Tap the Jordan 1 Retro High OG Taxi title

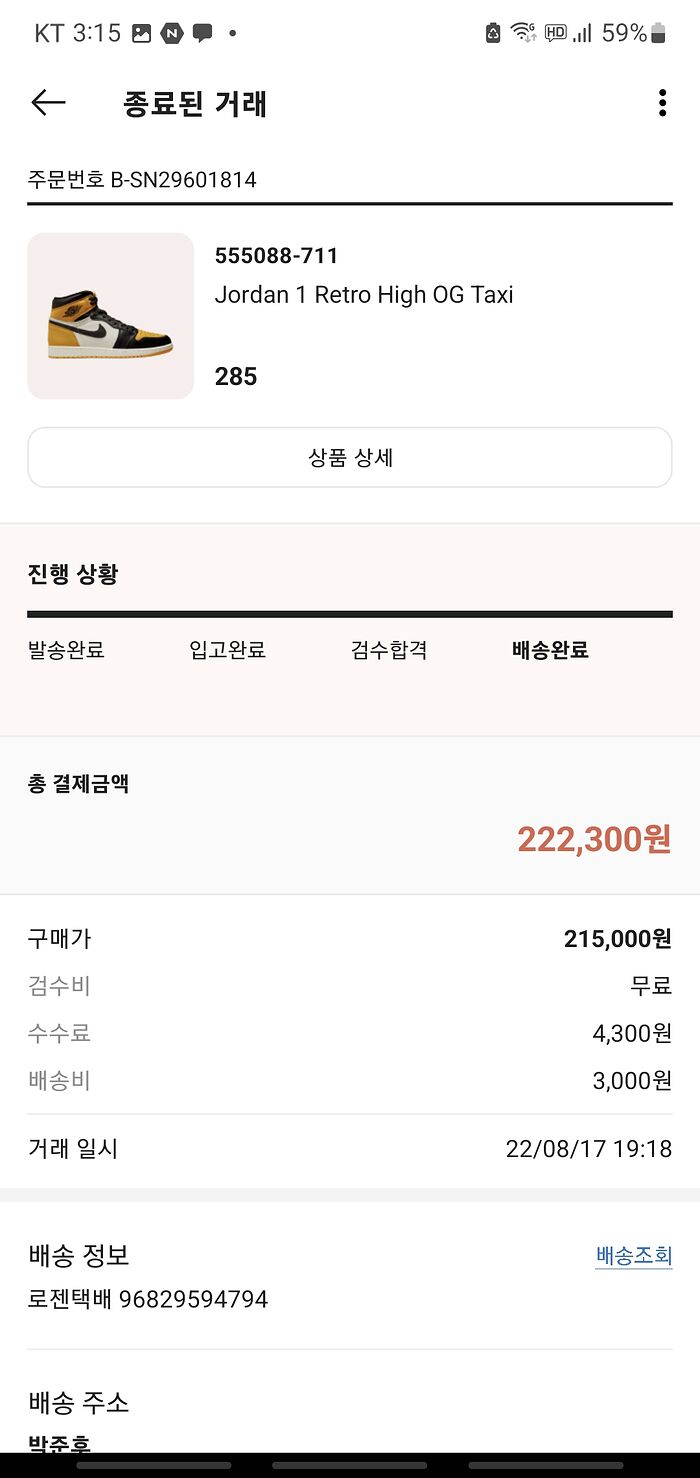point(364,295)
